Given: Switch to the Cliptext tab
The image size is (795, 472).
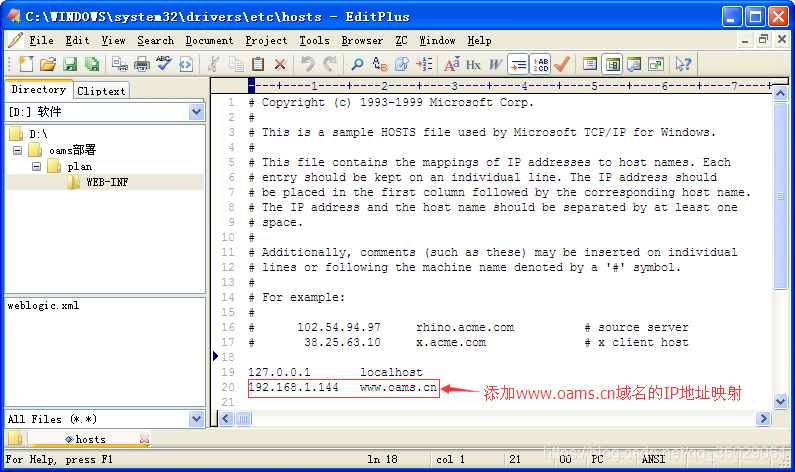Looking at the screenshot, I should point(101,91).
